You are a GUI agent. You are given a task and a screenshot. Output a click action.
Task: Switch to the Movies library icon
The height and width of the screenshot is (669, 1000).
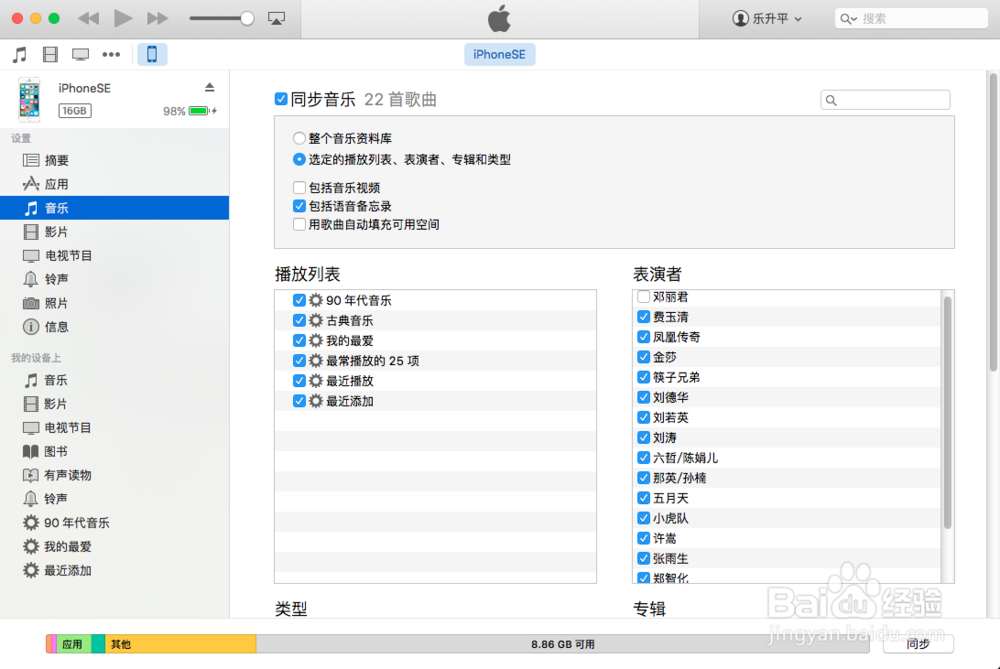click(50, 54)
